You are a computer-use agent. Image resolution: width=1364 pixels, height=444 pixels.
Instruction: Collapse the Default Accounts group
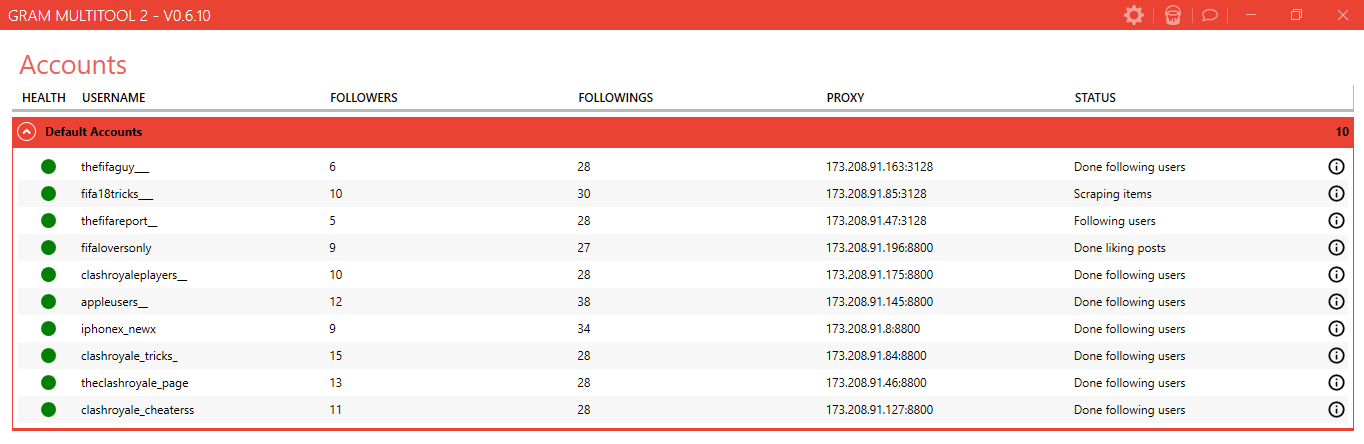(27, 132)
